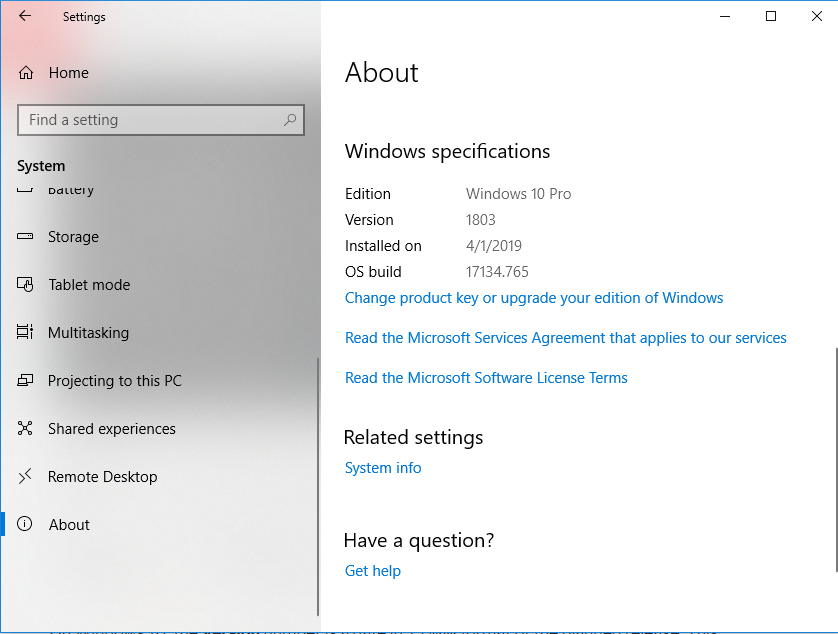Minimize the Settings window
This screenshot has width=838, height=634.
[x=725, y=16]
